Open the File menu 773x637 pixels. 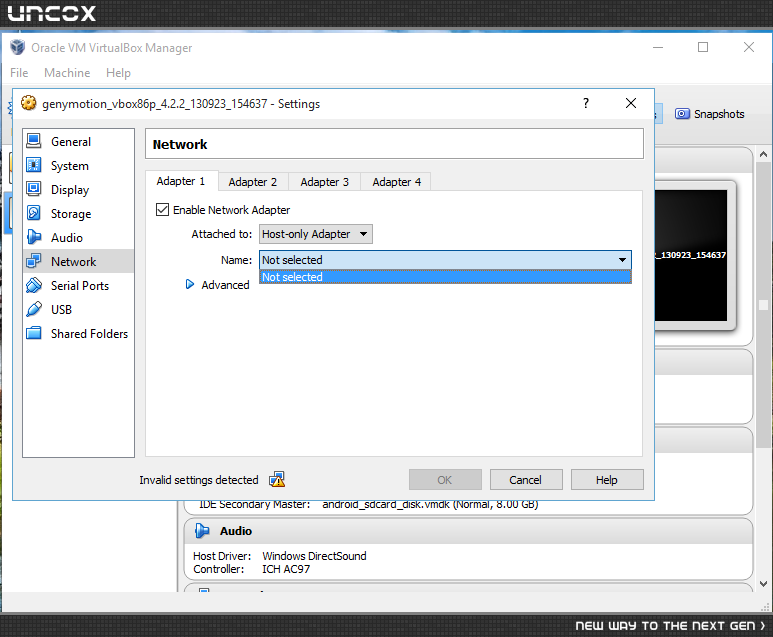coord(19,72)
